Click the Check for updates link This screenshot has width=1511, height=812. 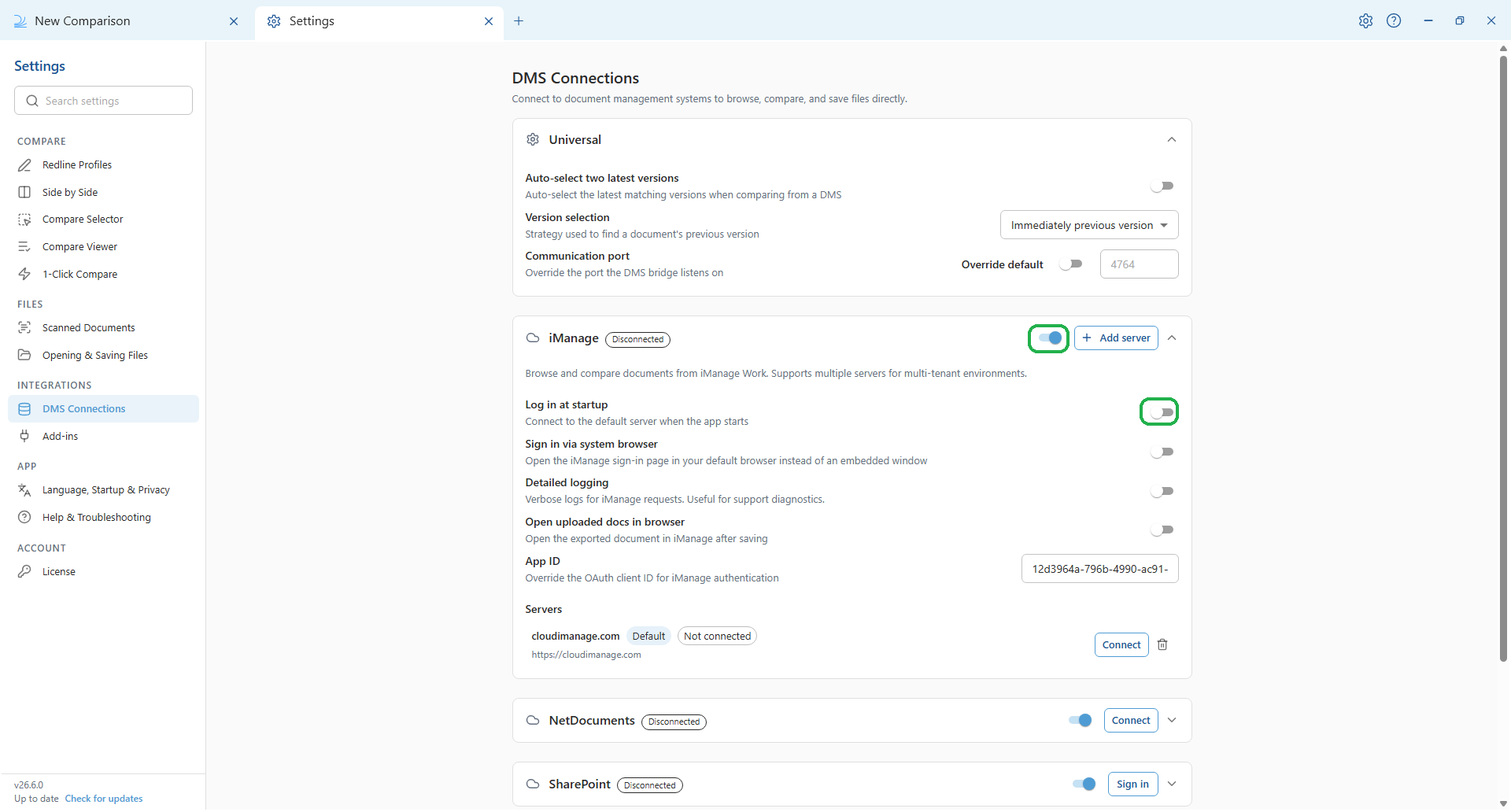(x=104, y=799)
